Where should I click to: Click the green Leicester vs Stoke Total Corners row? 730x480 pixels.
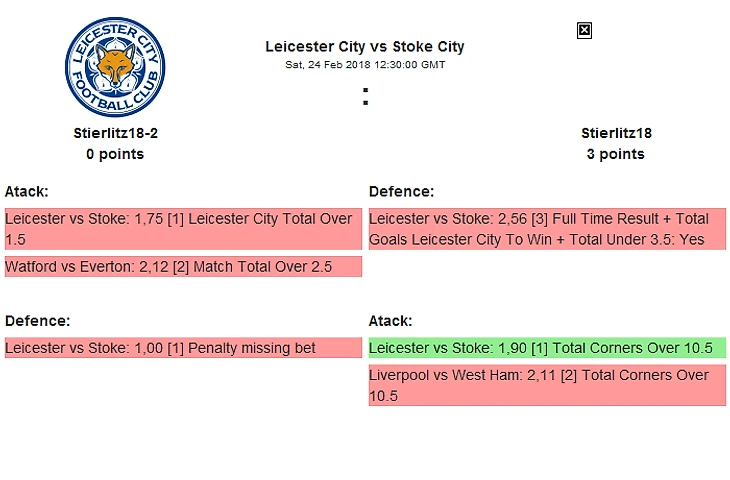(x=546, y=348)
